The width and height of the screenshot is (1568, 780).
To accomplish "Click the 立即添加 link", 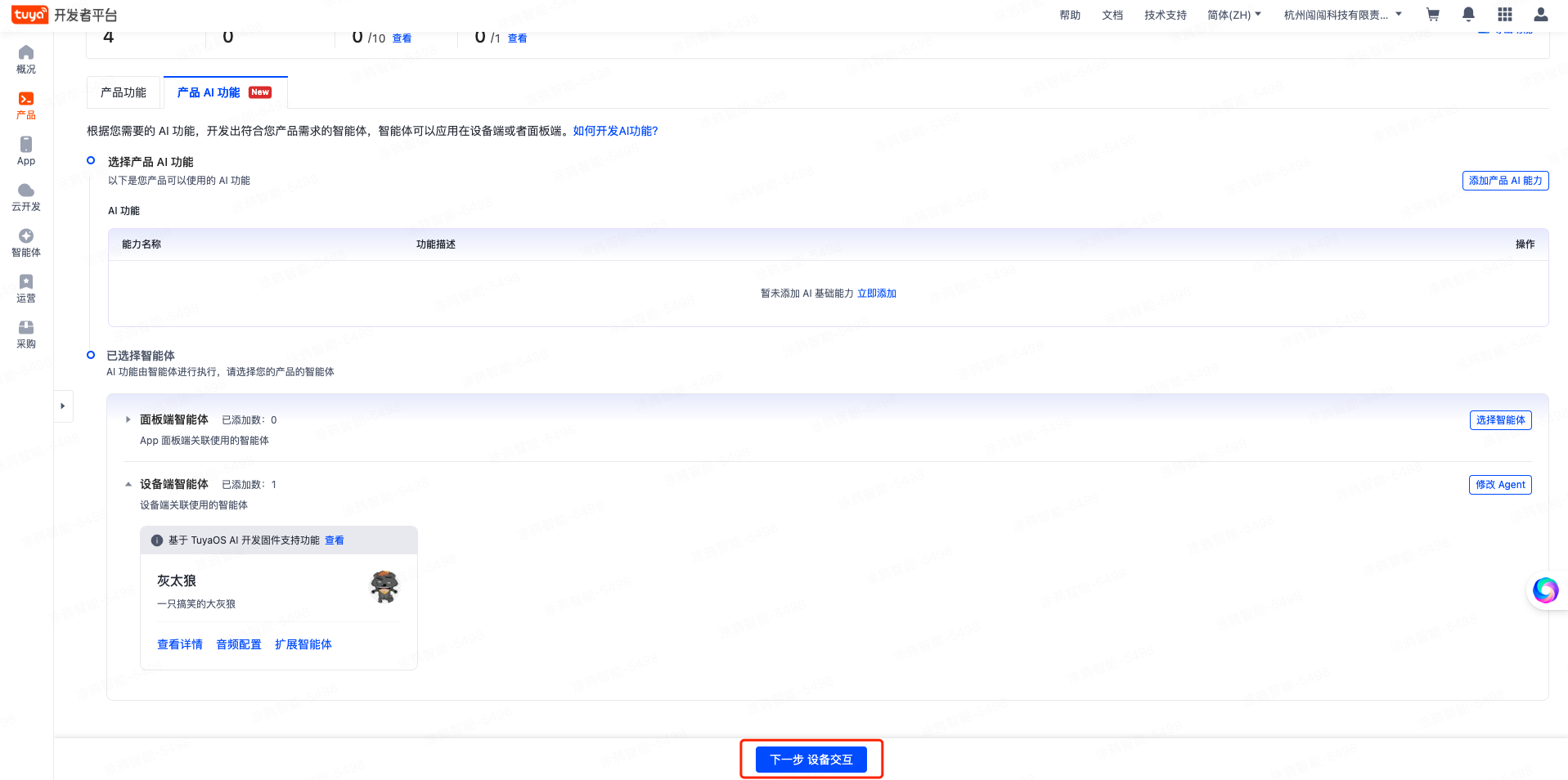I will (x=877, y=294).
